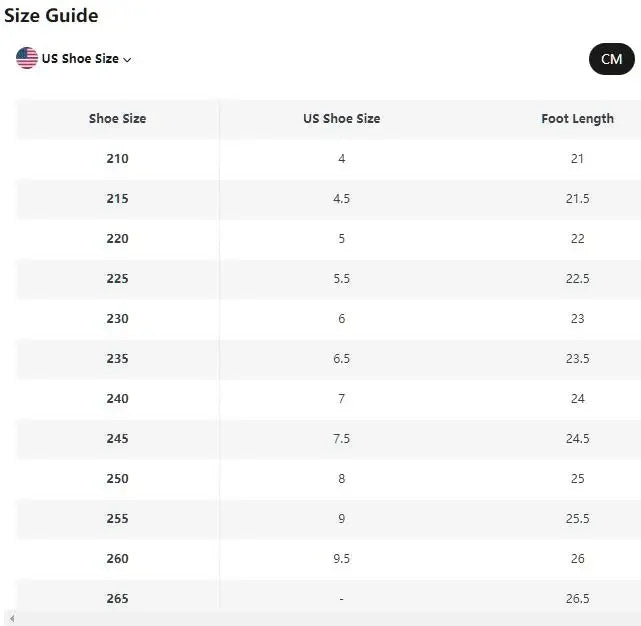Click shoe size 240 in first column
The image size is (641, 626).
(117, 399)
